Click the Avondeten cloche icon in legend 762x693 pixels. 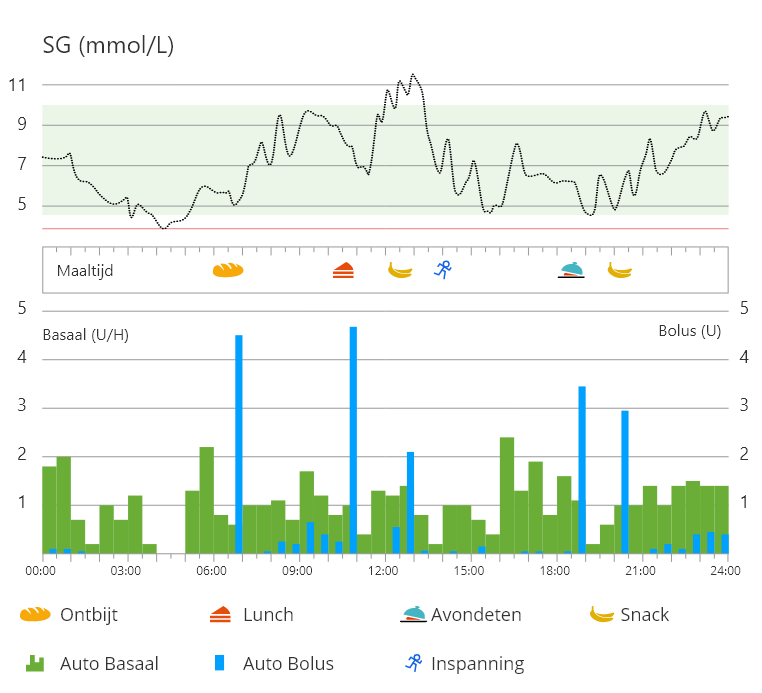point(412,614)
